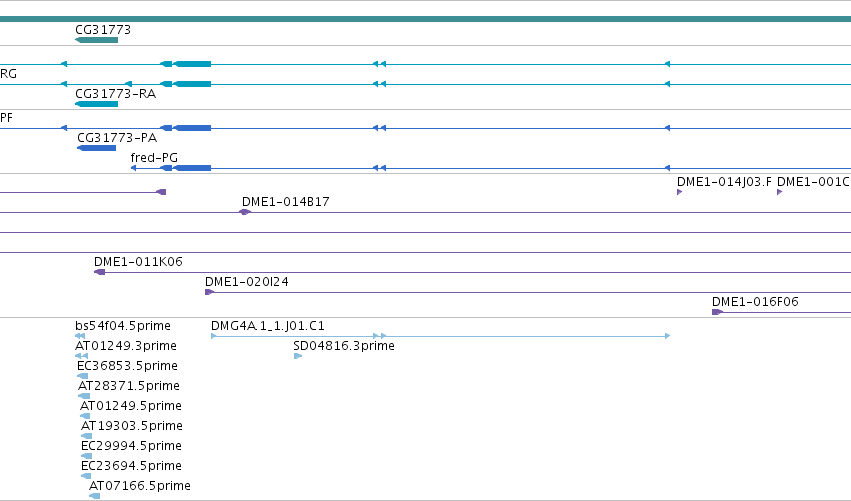The height and width of the screenshot is (501, 851).
Task: Select the AT01249.3prime EST arrow
Action: click(x=81, y=356)
